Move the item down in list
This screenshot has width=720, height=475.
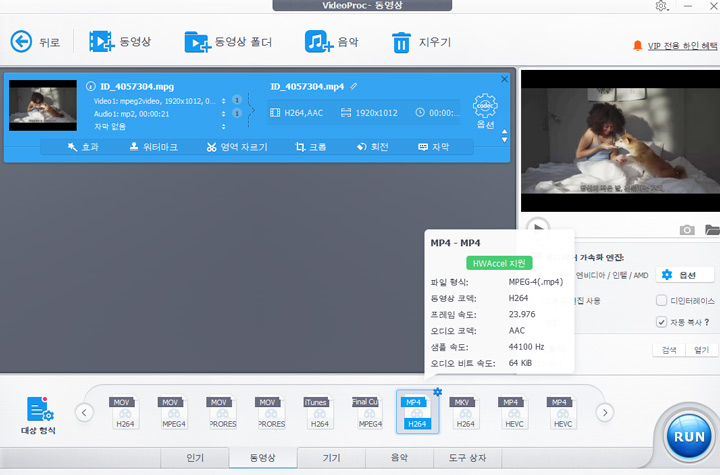[x=504, y=140]
